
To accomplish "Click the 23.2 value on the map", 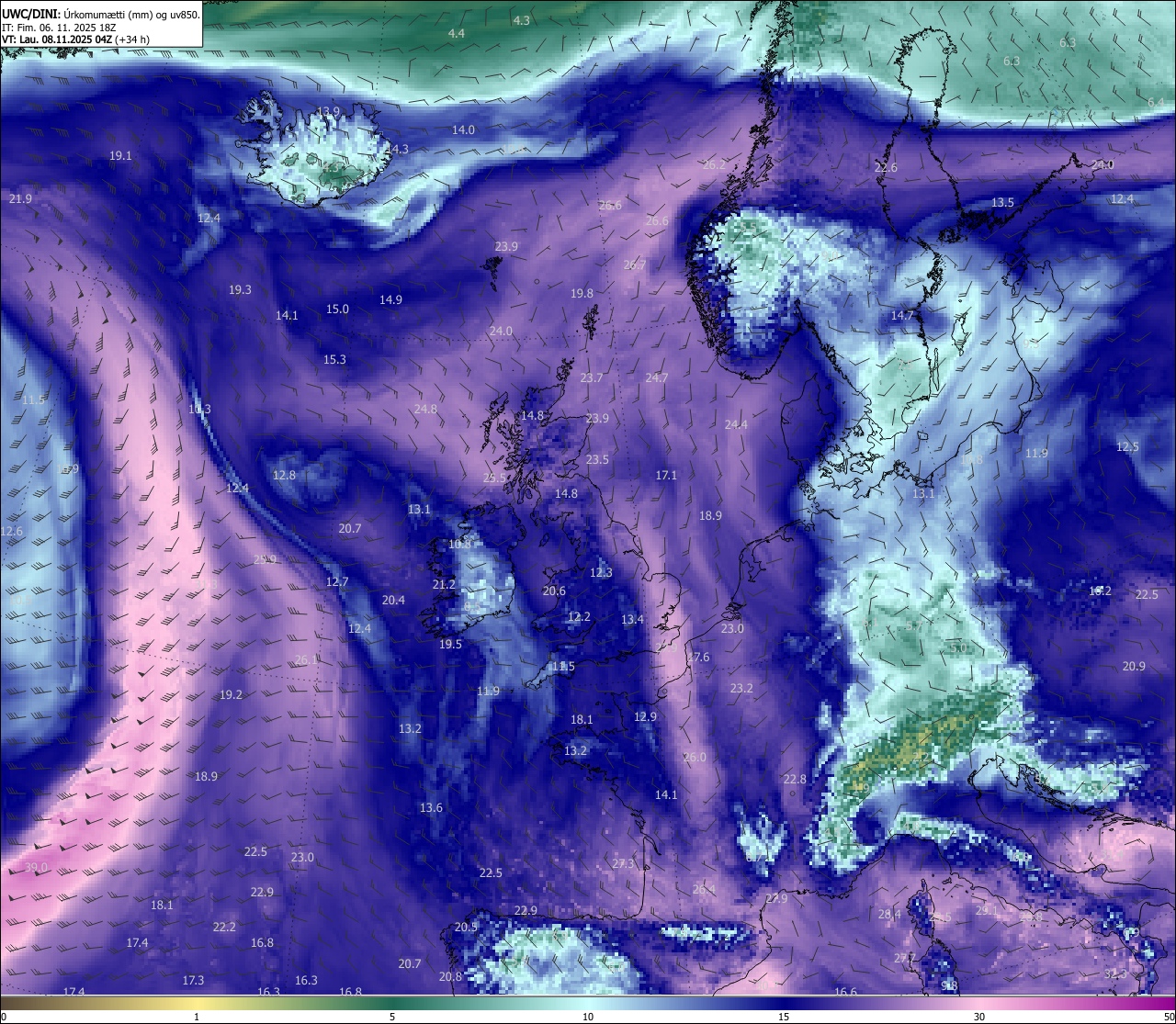I will (741, 689).
